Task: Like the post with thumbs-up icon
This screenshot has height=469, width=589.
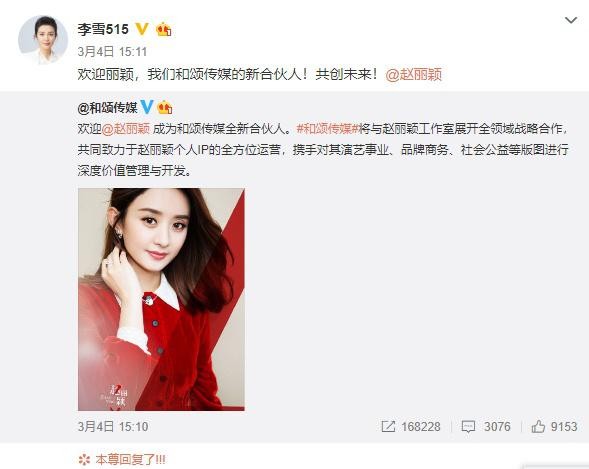Action: (x=538, y=427)
